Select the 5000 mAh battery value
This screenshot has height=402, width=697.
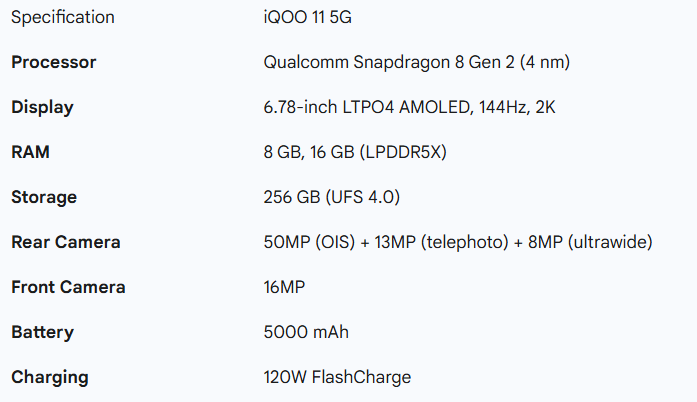[306, 332]
